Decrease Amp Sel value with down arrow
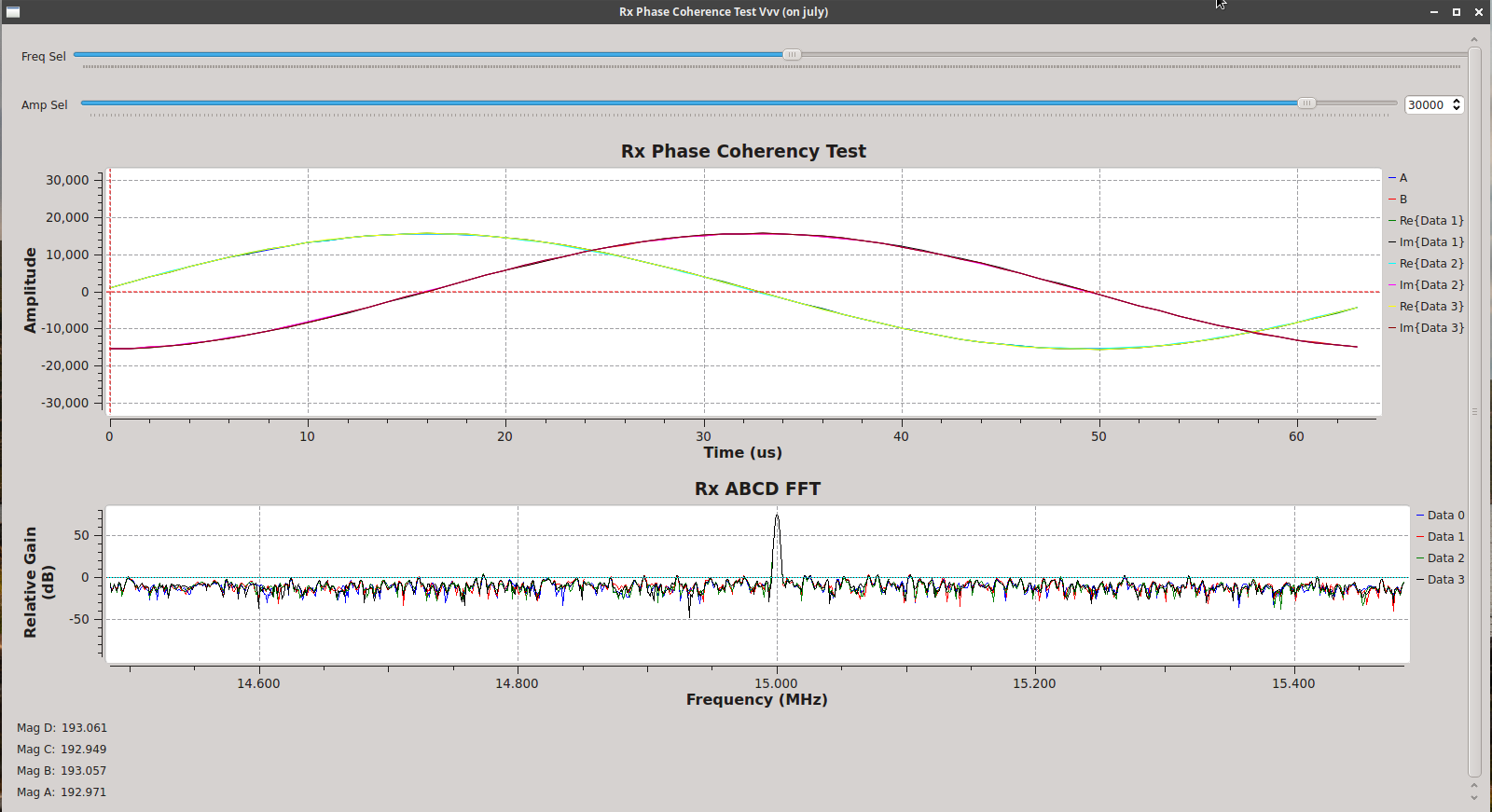The width and height of the screenshot is (1492, 812). point(1457,109)
